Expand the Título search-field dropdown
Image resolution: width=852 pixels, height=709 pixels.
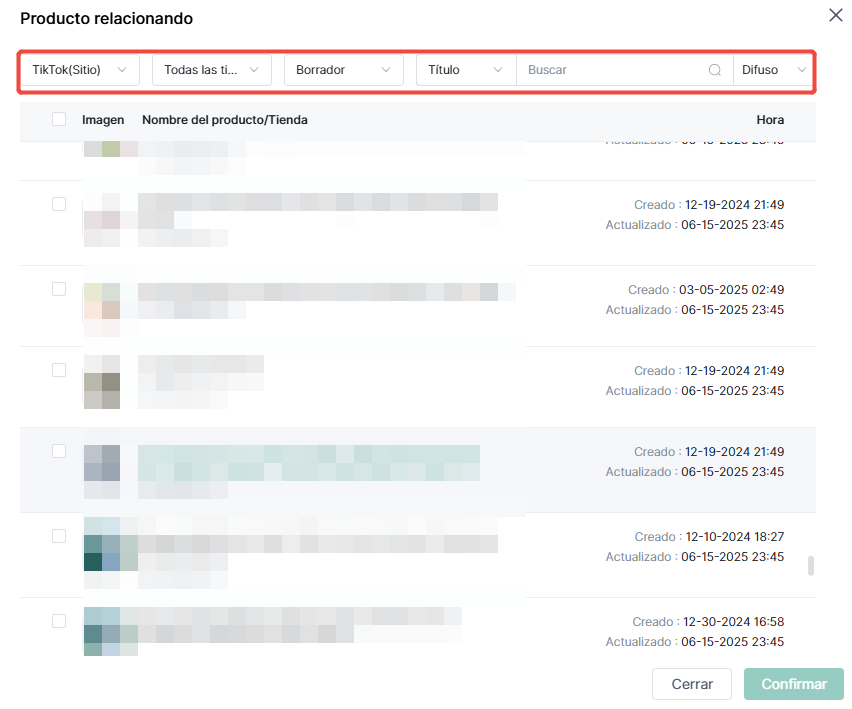click(466, 70)
